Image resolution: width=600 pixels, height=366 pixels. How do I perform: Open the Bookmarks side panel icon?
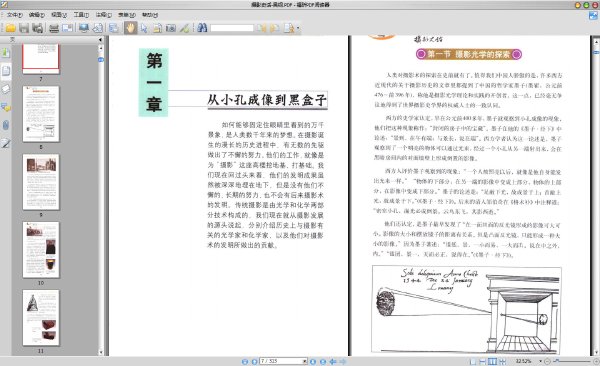coord(6,52)
